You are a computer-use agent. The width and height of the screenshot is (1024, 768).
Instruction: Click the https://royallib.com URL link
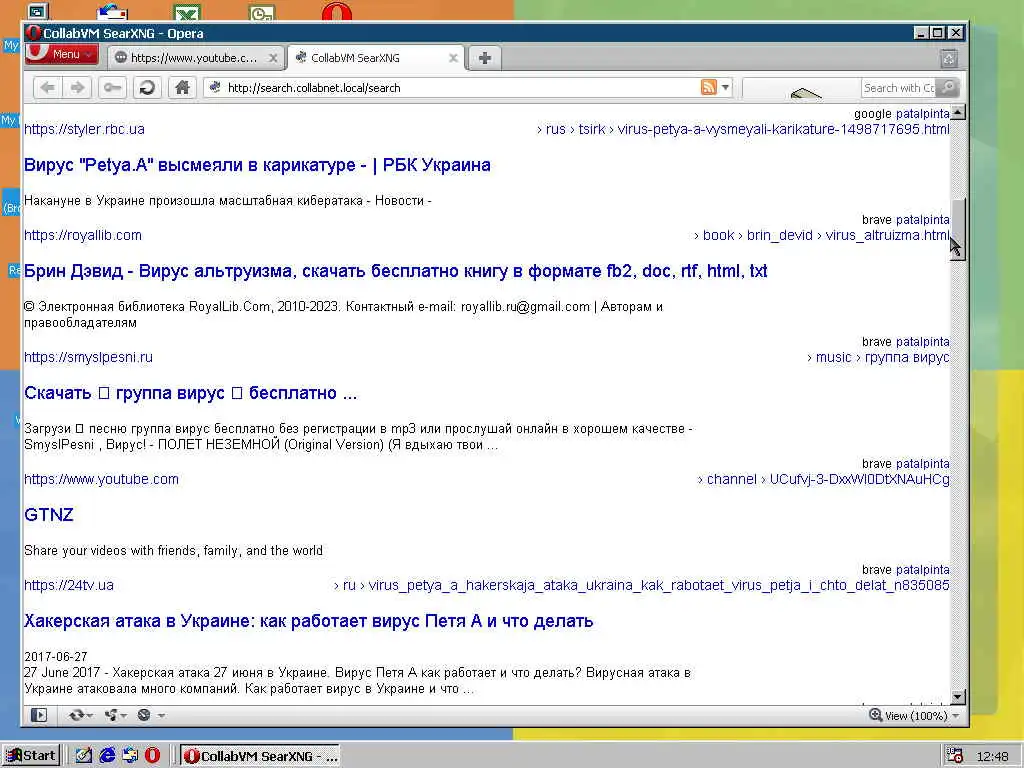coord(83,235)
